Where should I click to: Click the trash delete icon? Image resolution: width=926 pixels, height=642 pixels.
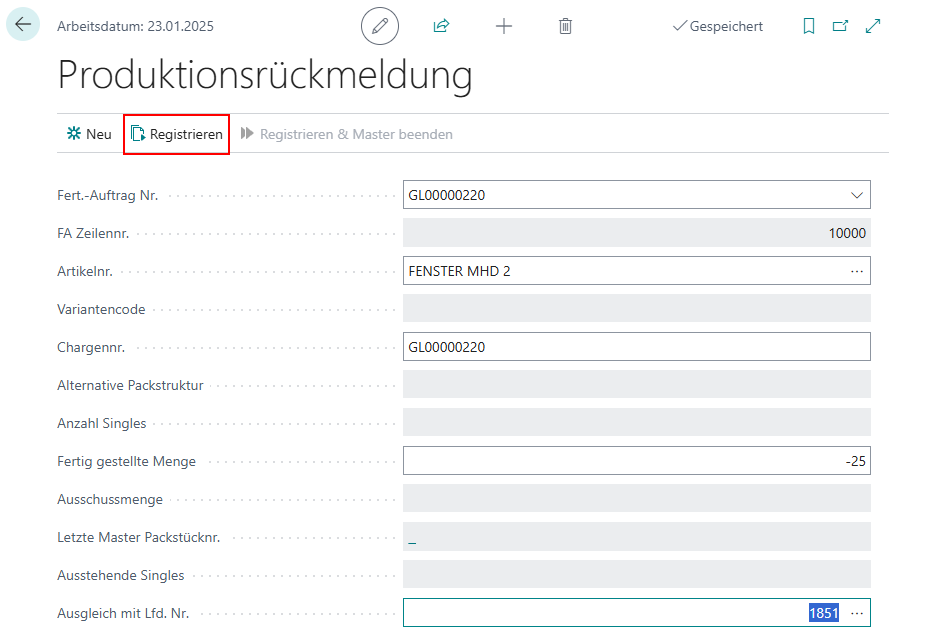click(x=565, y=26)
